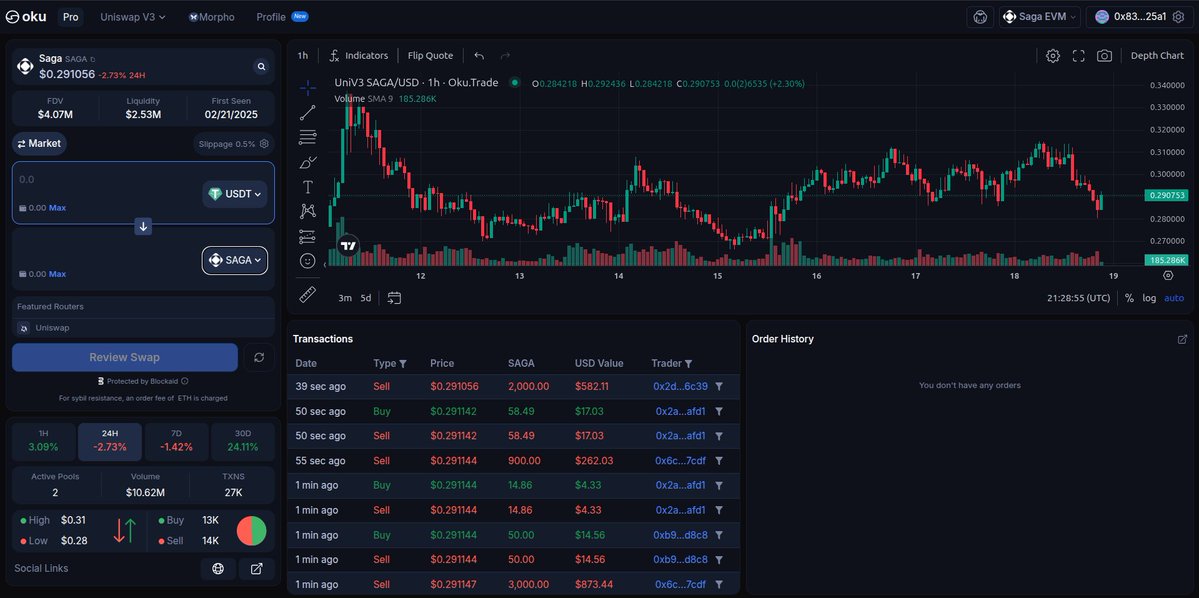The image size is (1199, 598).
Task: Open slippage settings gear
Action: pos(265,144)
